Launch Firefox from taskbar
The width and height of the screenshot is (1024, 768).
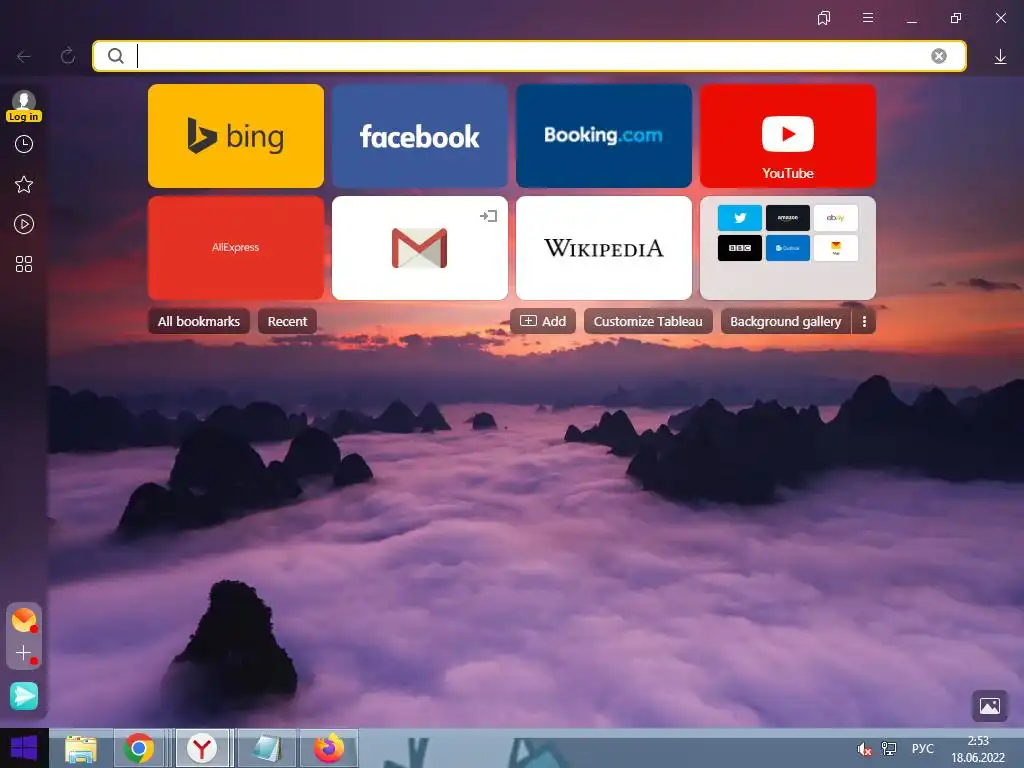(329, 748)
